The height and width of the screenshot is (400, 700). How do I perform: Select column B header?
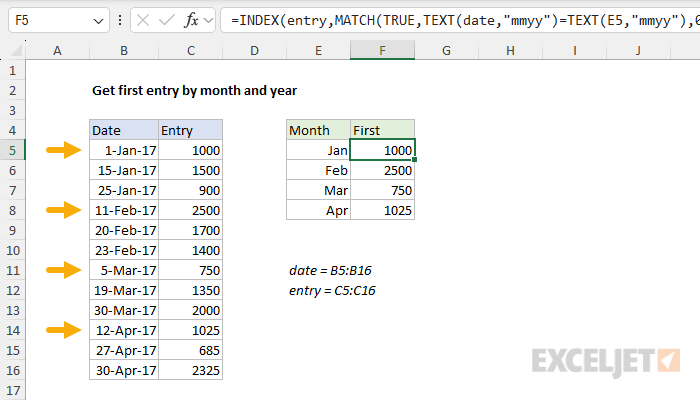coord(124,50)
